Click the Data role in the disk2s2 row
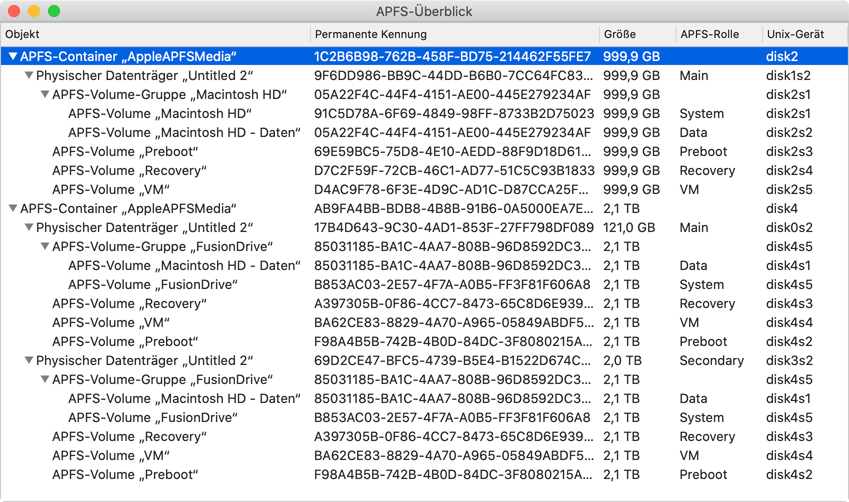This screenshot has height=502, width=849. [x=693, y=133]
